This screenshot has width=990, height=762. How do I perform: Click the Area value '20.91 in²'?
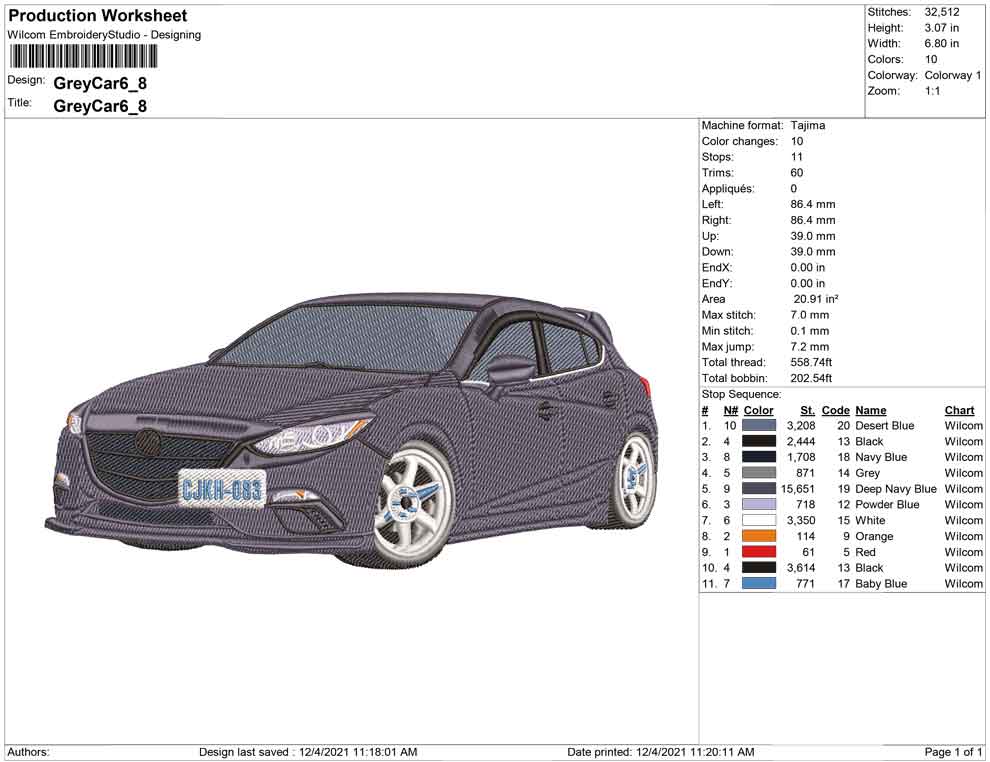816,299
